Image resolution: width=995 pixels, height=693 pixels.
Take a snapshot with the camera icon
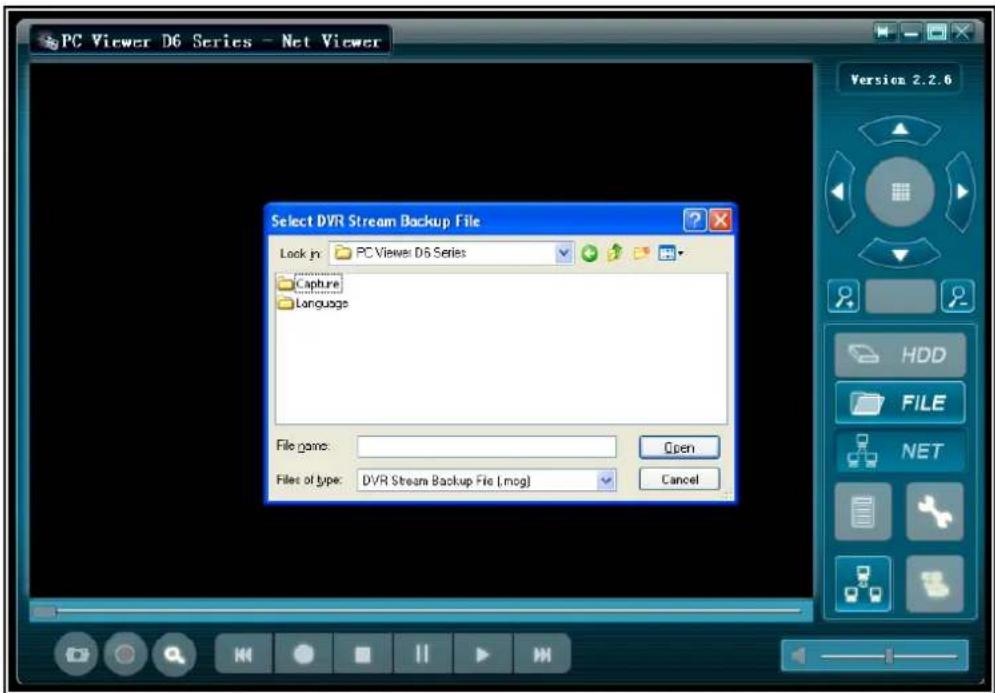(76, 654)
